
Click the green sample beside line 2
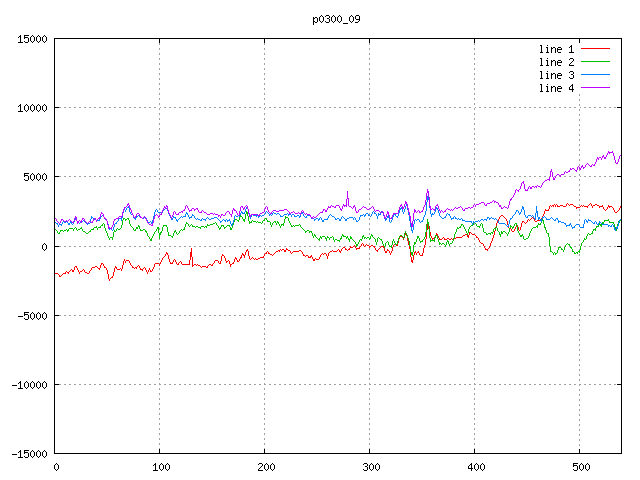[596, 62]
